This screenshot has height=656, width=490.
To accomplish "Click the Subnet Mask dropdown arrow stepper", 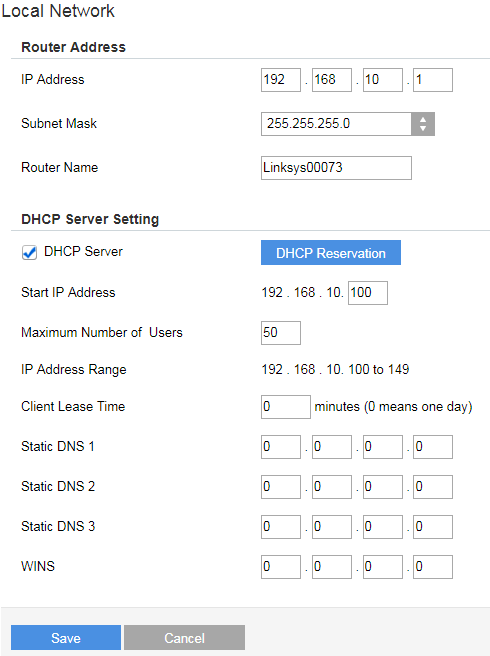I will [423, 123].
